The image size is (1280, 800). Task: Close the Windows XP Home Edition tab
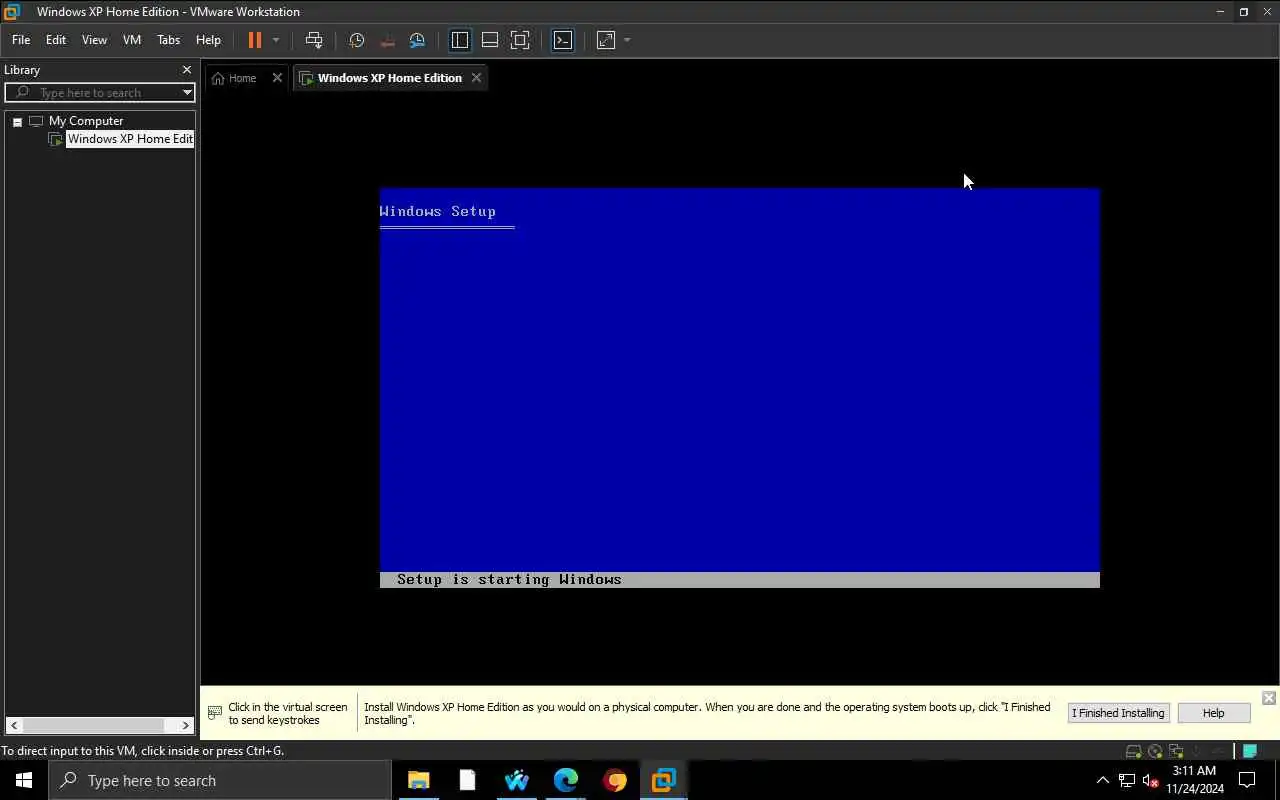tap(476, 78)
